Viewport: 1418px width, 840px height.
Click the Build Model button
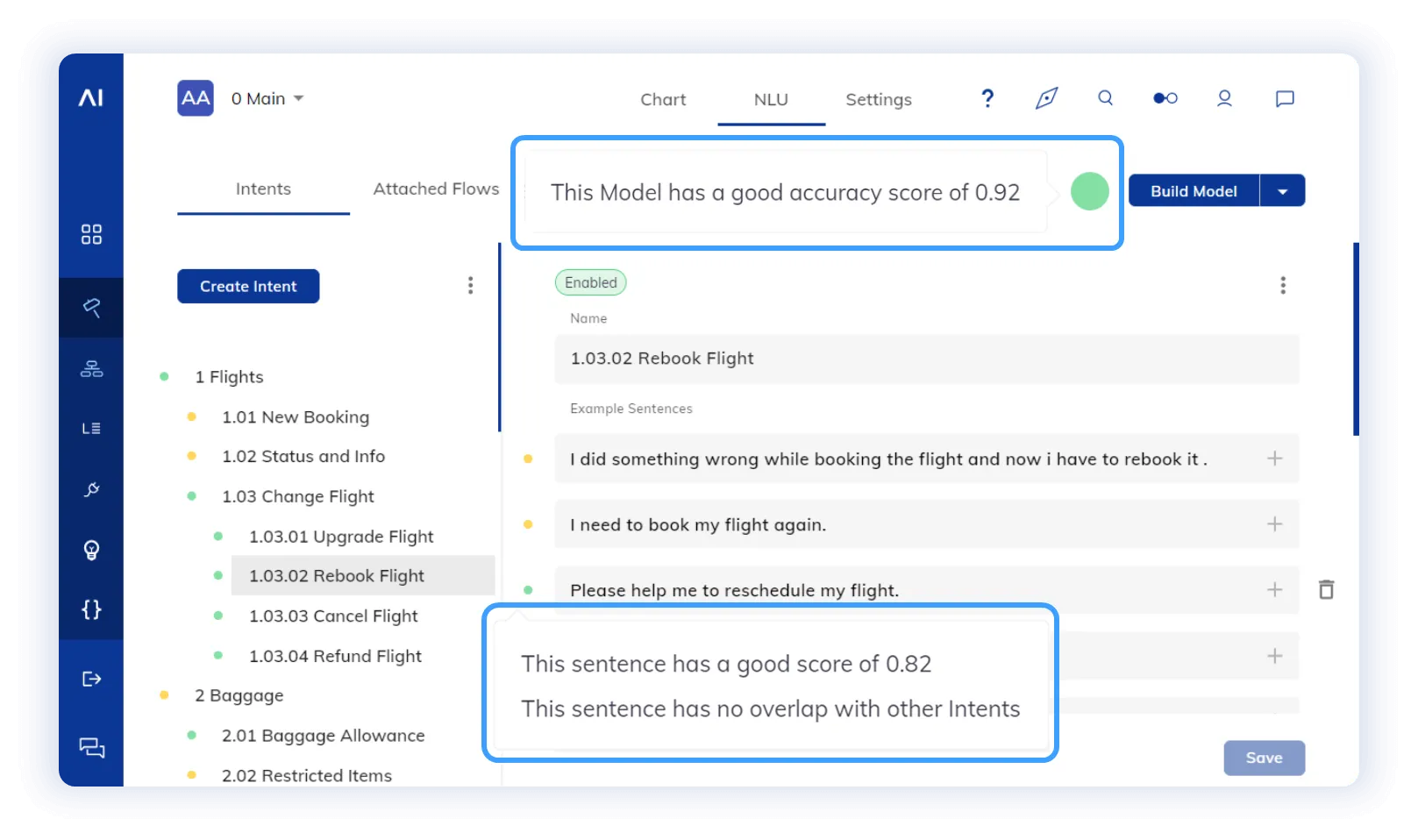pos(1194,191)
